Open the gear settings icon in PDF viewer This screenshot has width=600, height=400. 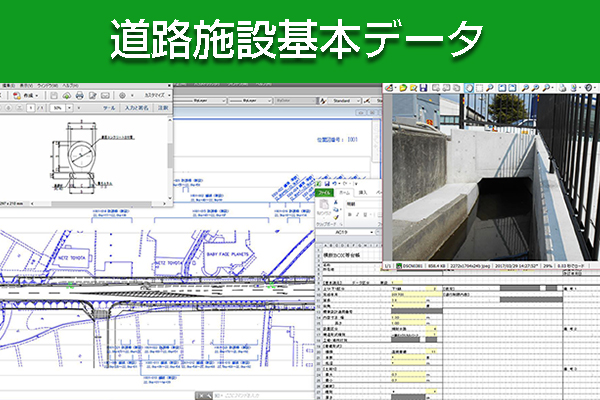(122, 95)
